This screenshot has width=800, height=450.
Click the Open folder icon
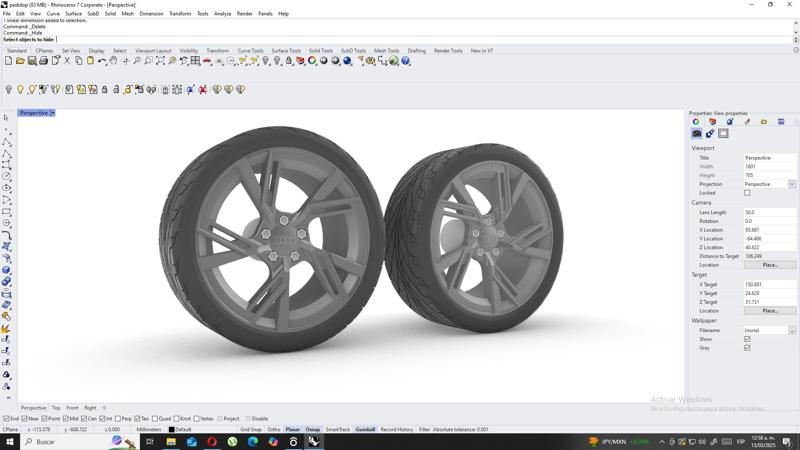click(19, 61)
